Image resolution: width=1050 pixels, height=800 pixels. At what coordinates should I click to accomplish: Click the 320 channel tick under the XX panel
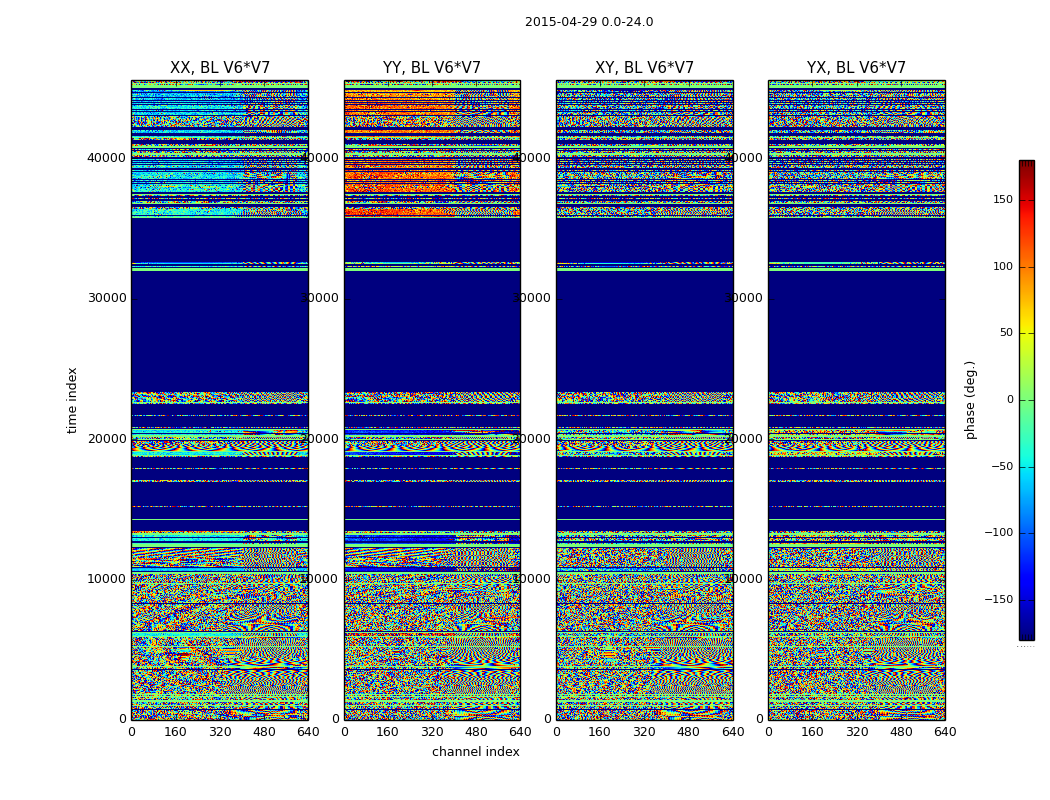(x=220, y=732)
